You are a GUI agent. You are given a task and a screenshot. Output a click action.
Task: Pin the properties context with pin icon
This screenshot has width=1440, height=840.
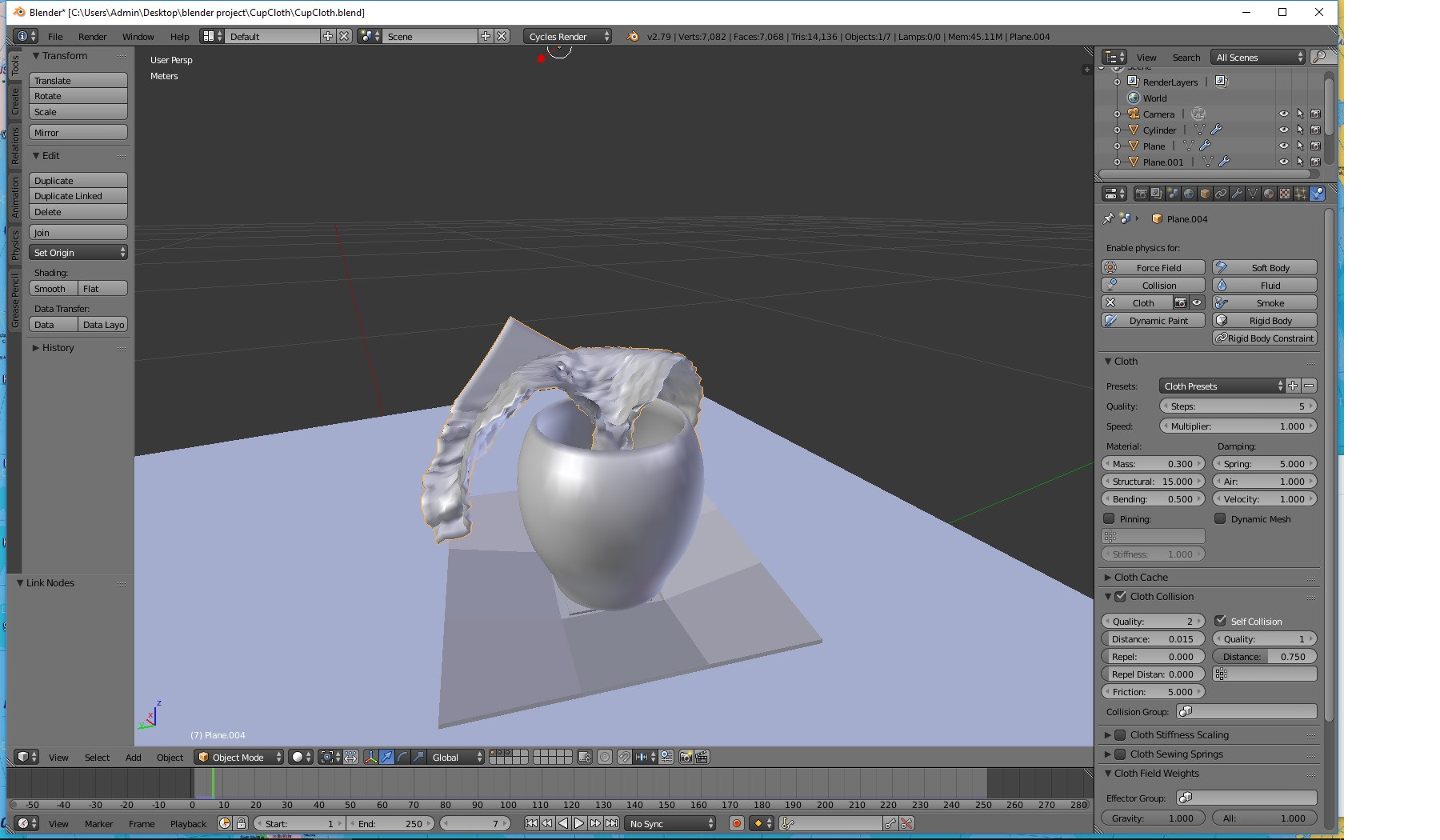[1108, 218]
